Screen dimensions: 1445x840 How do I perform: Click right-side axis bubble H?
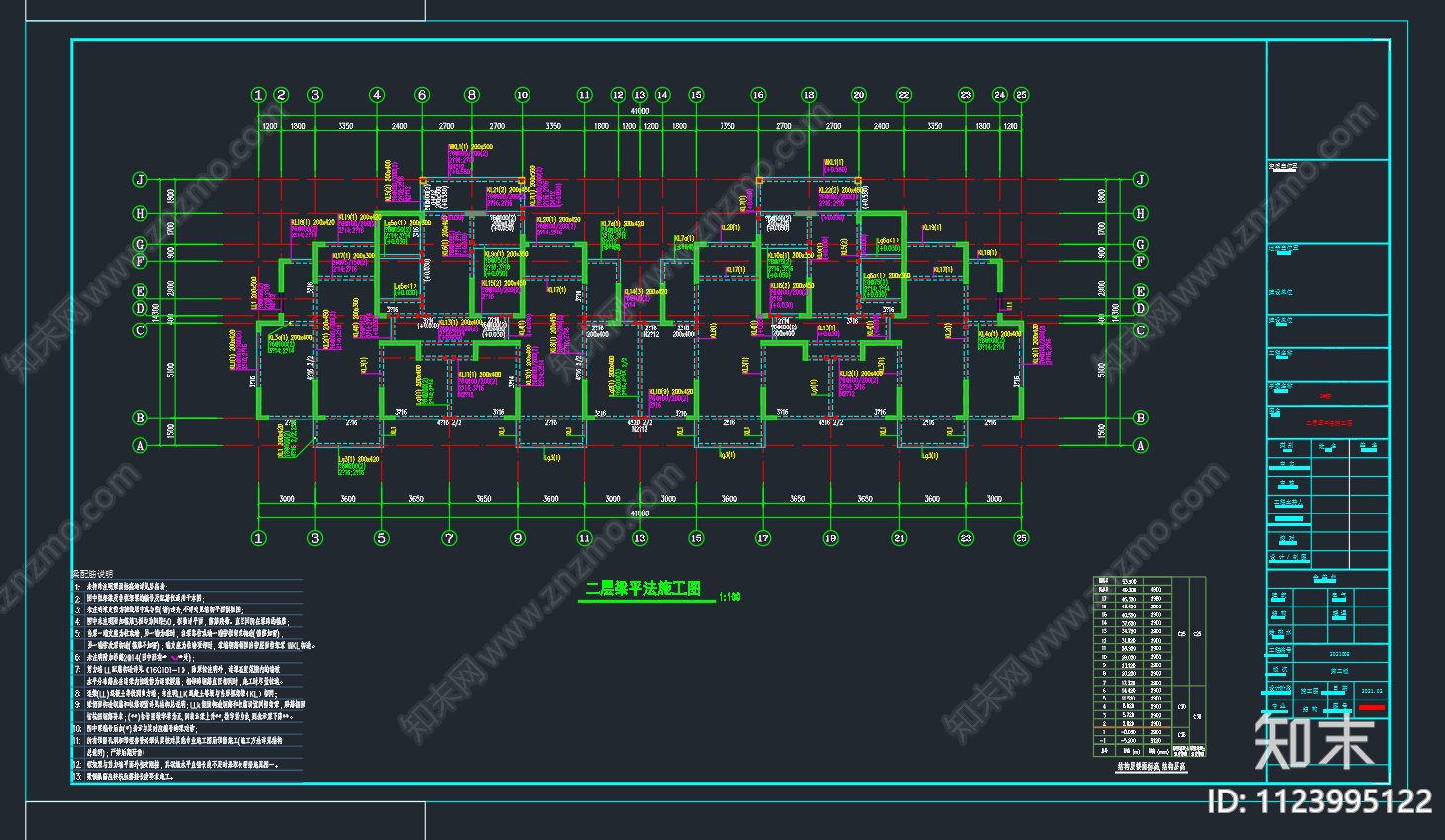[1141, 213]
